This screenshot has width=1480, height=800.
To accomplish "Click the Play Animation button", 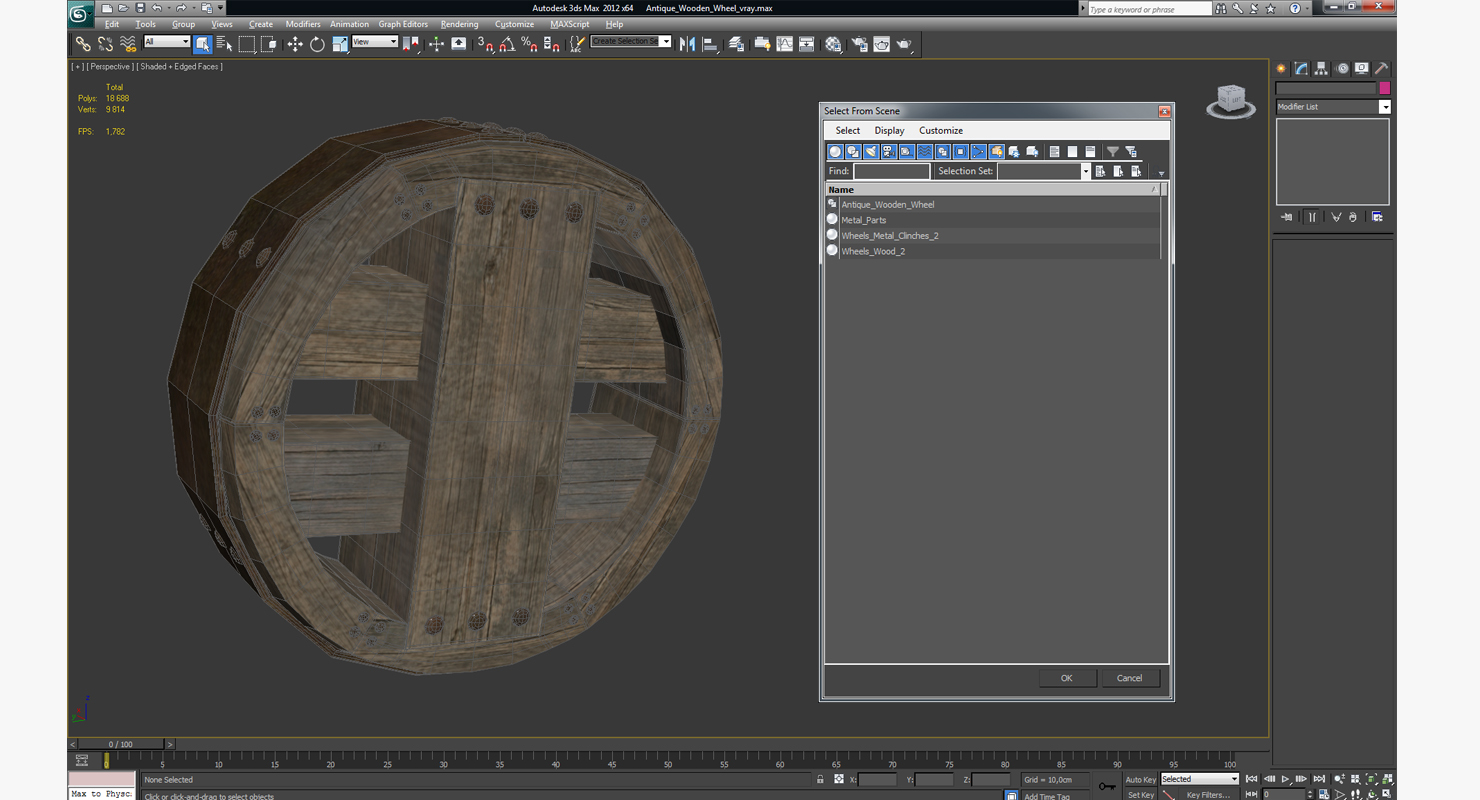I will [x=1285, y=779].
